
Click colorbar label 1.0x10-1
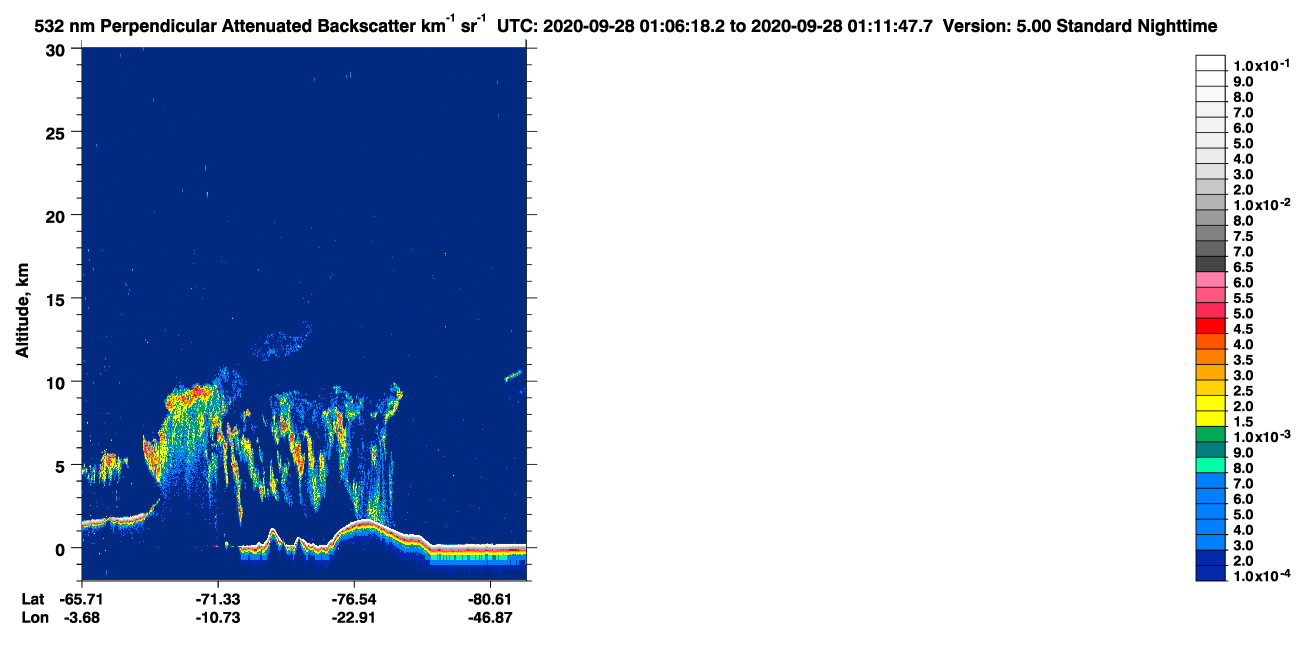pos(1261,66)
